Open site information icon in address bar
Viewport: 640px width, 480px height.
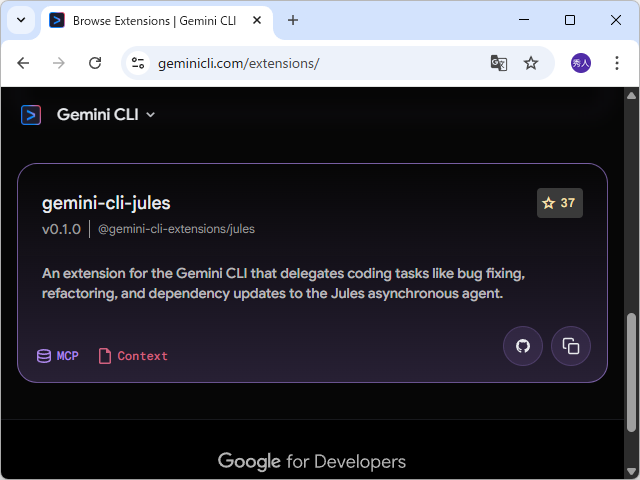pyautogui.click(x=138, y=63)
